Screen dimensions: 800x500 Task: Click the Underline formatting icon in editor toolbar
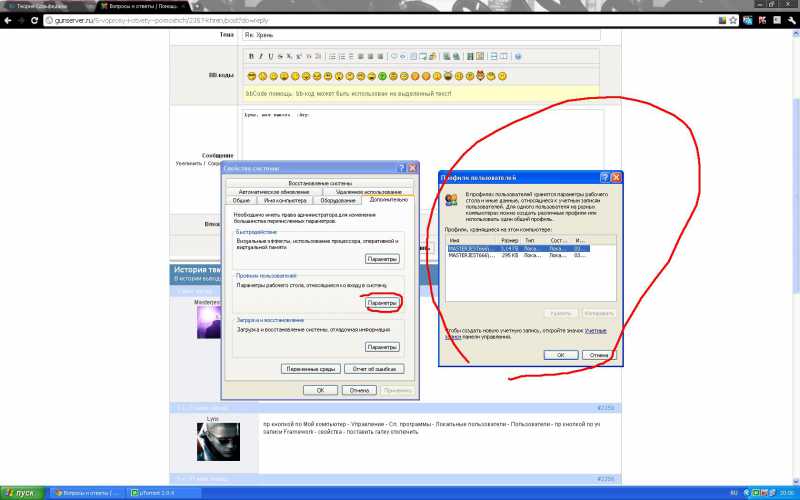(270, 56)
